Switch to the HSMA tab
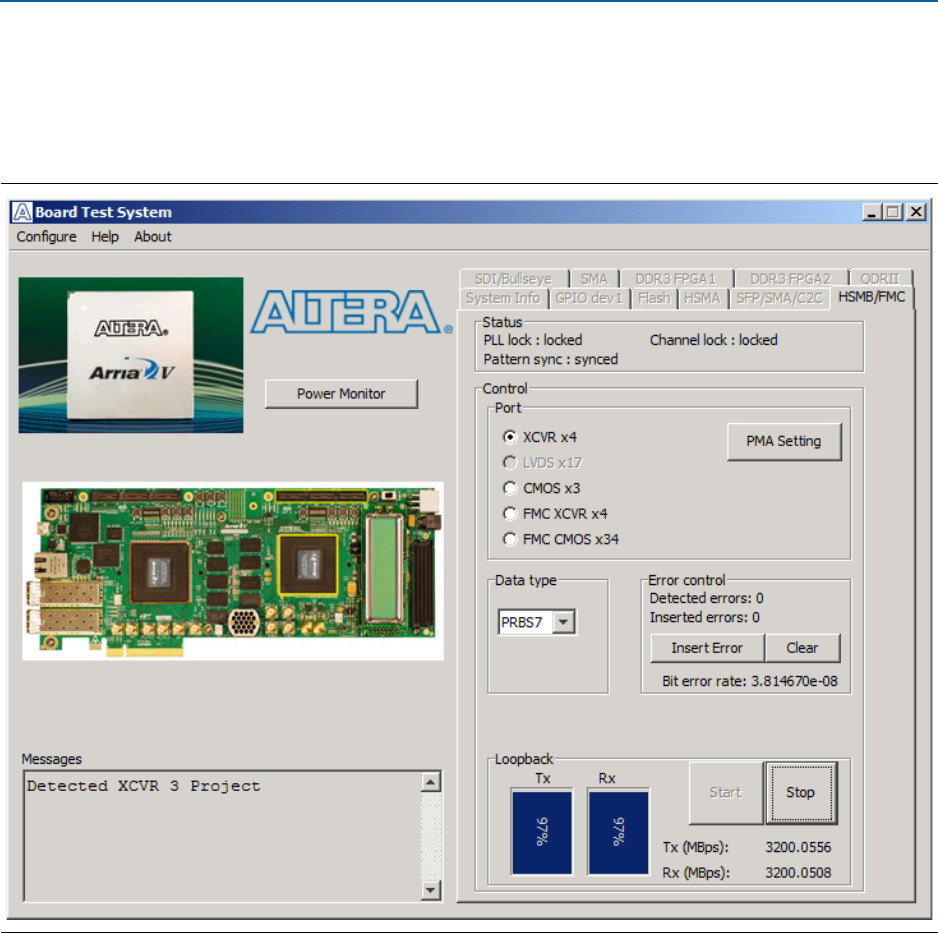The width and height of the screenshot is (938, 933). pos(700,298)
